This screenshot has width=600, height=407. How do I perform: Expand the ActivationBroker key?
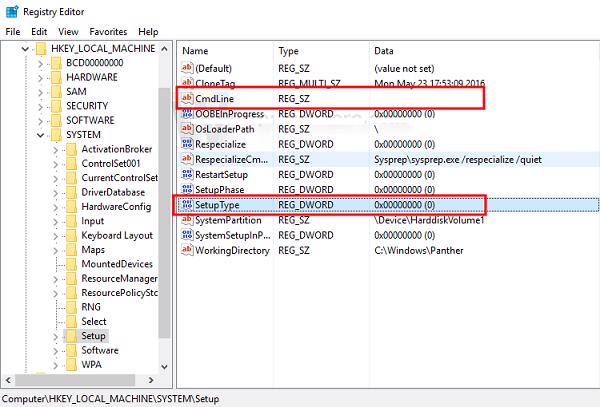tap(55, 150)
